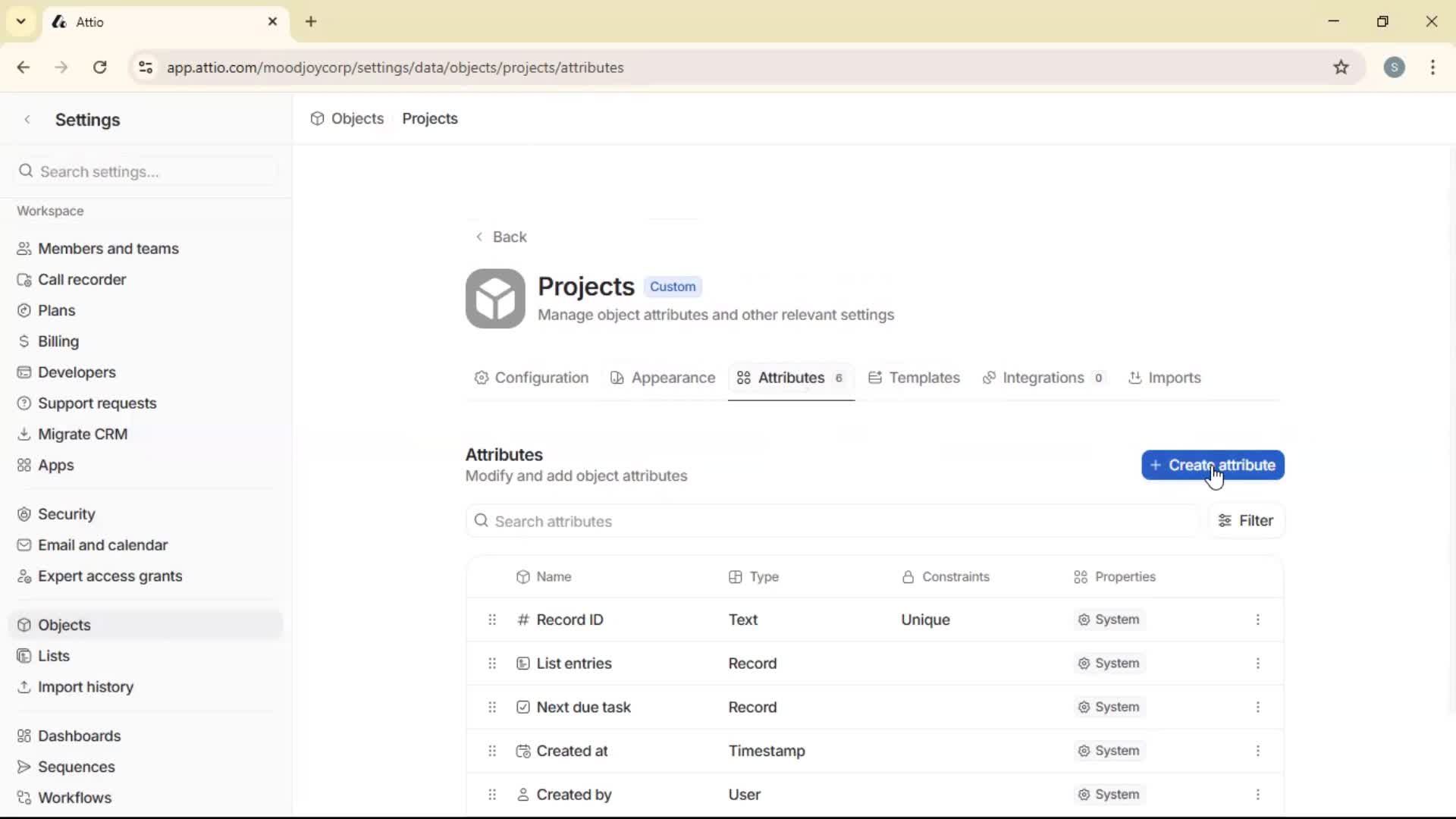The image size is (1456, 819).
Task: Bookmark this page using the star icon
Action: tap(1341, 67)
